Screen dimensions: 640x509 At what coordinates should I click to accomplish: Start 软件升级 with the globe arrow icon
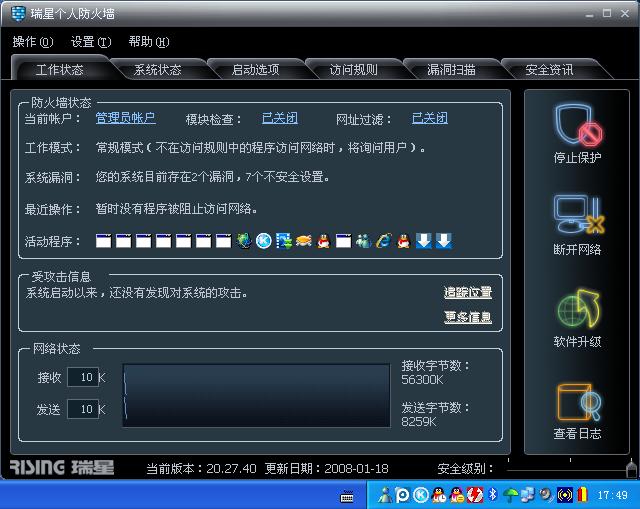click(x=578, y=309)
